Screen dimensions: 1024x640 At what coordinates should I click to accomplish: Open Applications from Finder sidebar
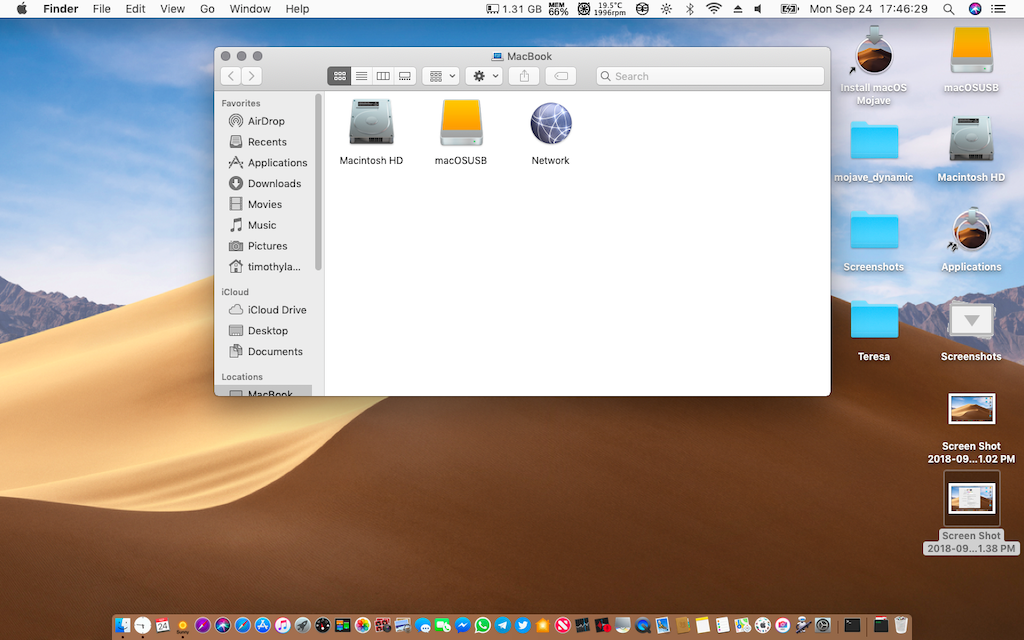[x=277, y=163]
